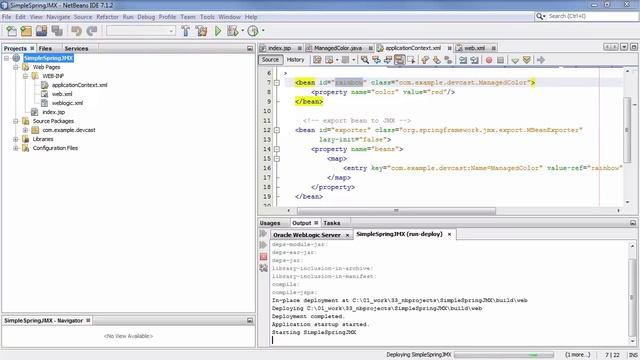Click the Build Project hammer icon
This screenshot has height=360, width=640.
click(186, 31)
